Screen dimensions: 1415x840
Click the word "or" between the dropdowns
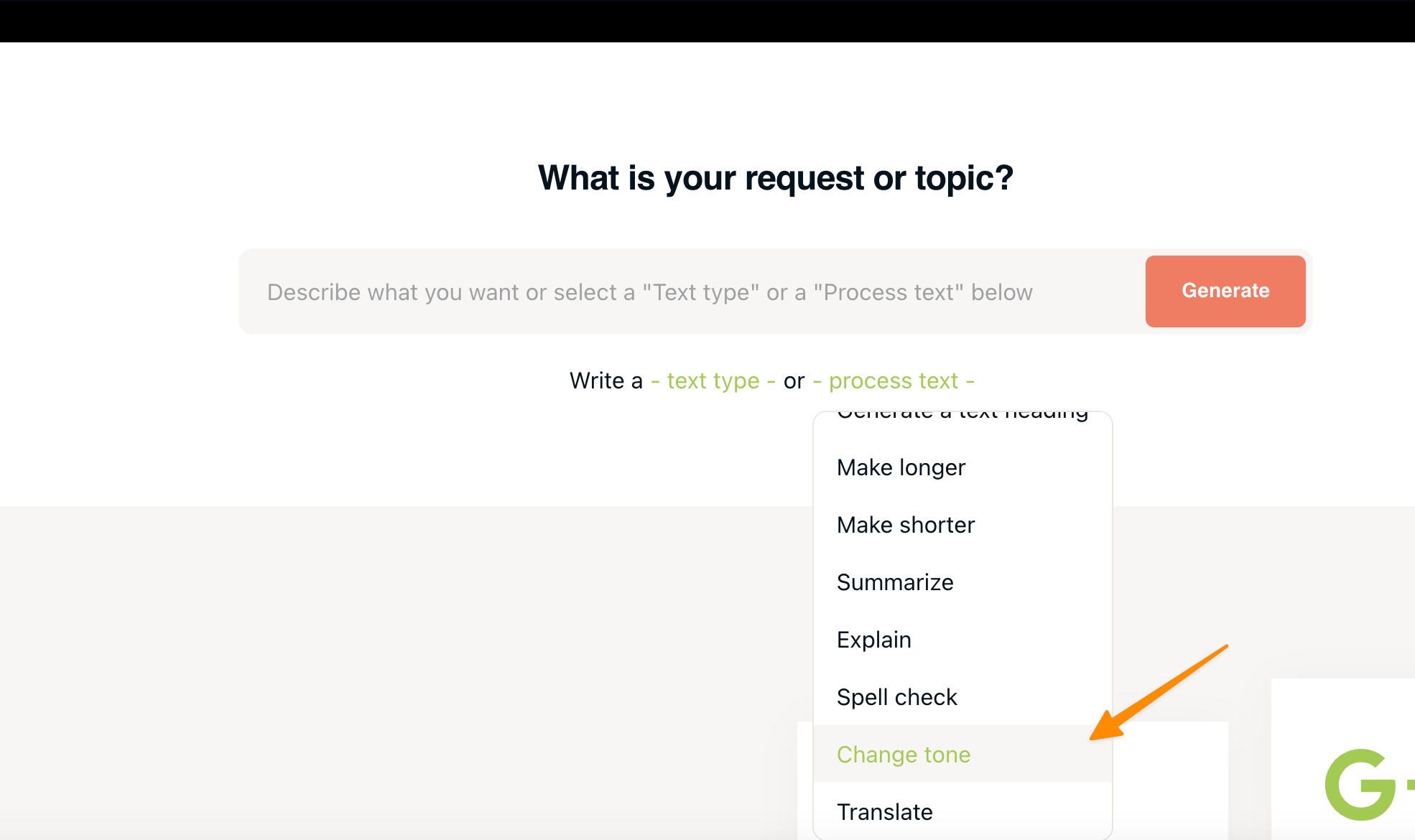point(794,381)
